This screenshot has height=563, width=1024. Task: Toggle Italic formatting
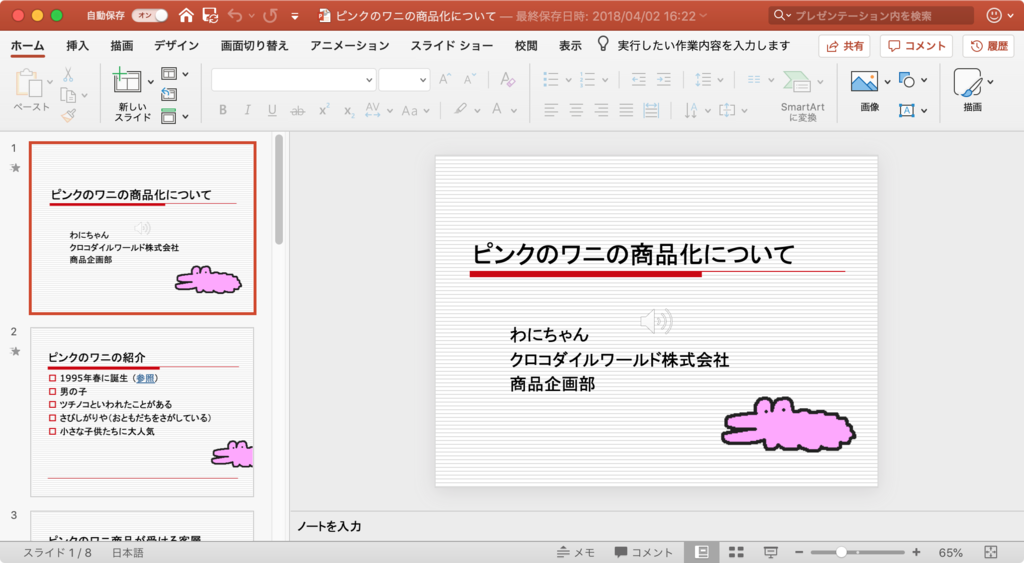[x=248, y=110]
